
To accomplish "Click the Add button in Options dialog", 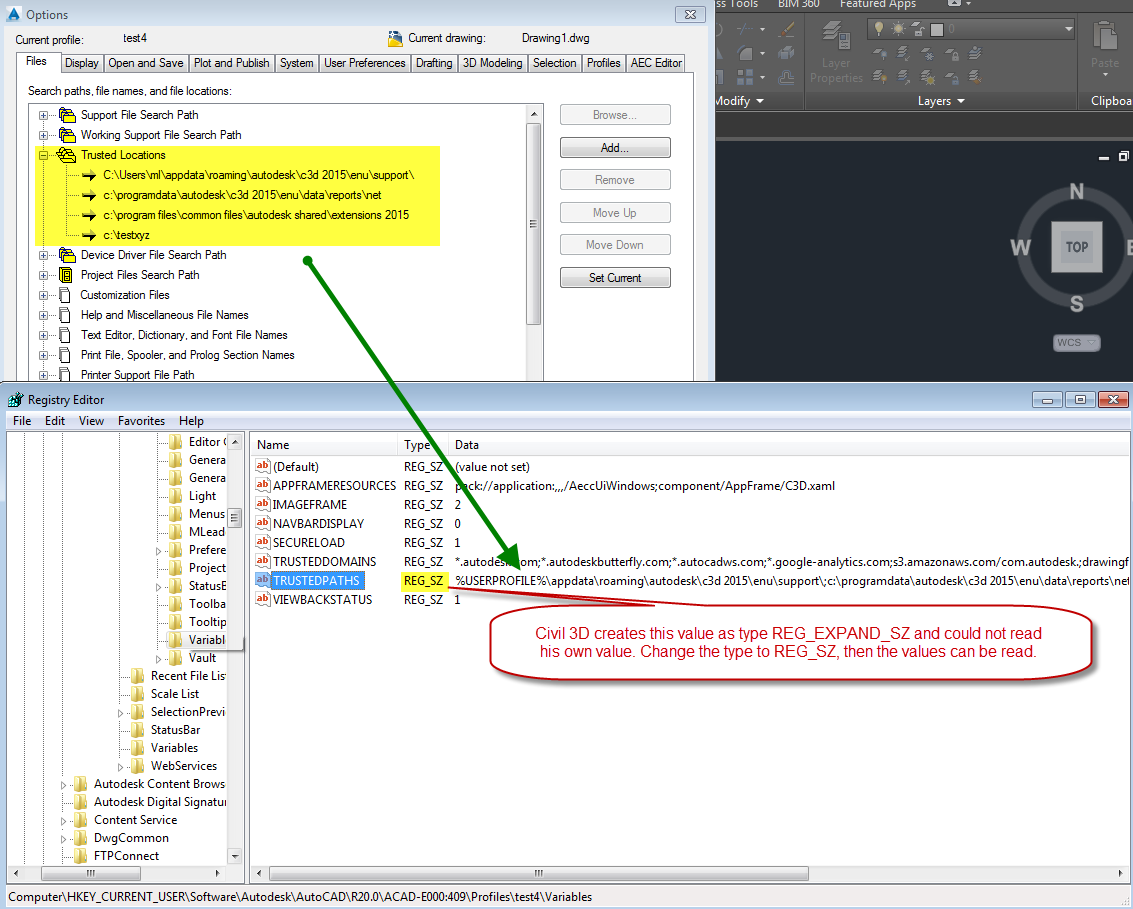I will tap(614, 147).
